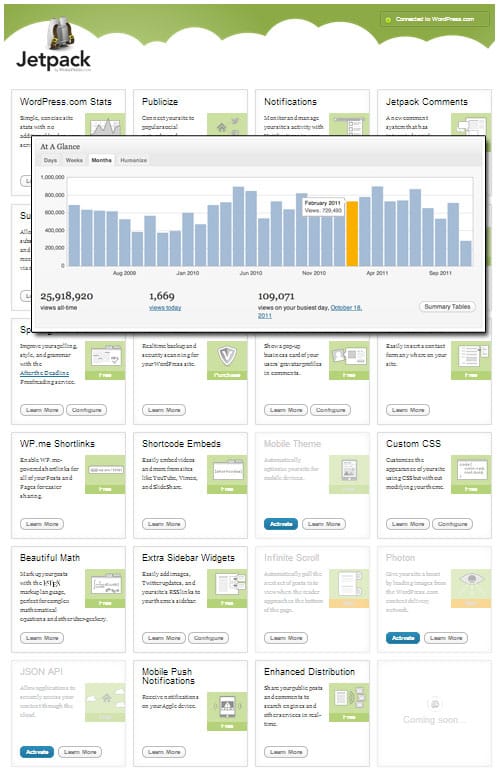Click the Enhanced Distribution card title
Image resolution: width=500 pixels, height=772 pixels.
tap(309, 672)
